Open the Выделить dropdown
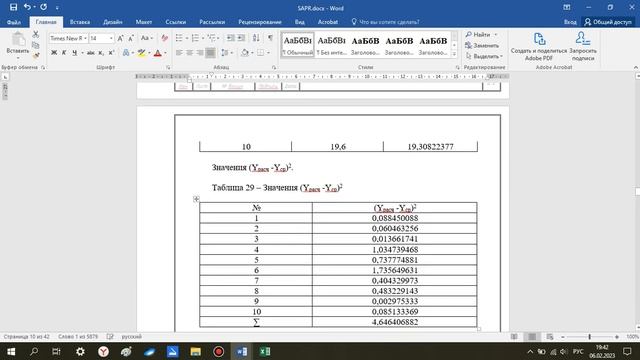The width and height of the screenshot is (640, 360). (484, 56)
